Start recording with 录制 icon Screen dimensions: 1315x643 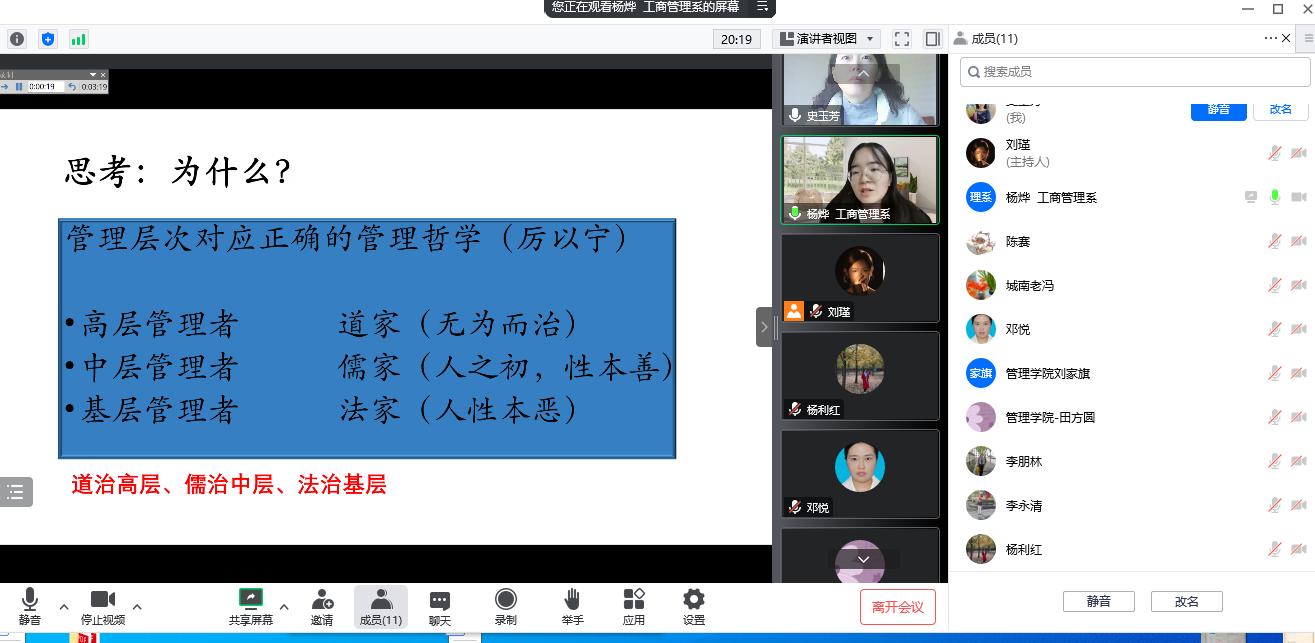(506, 606)
